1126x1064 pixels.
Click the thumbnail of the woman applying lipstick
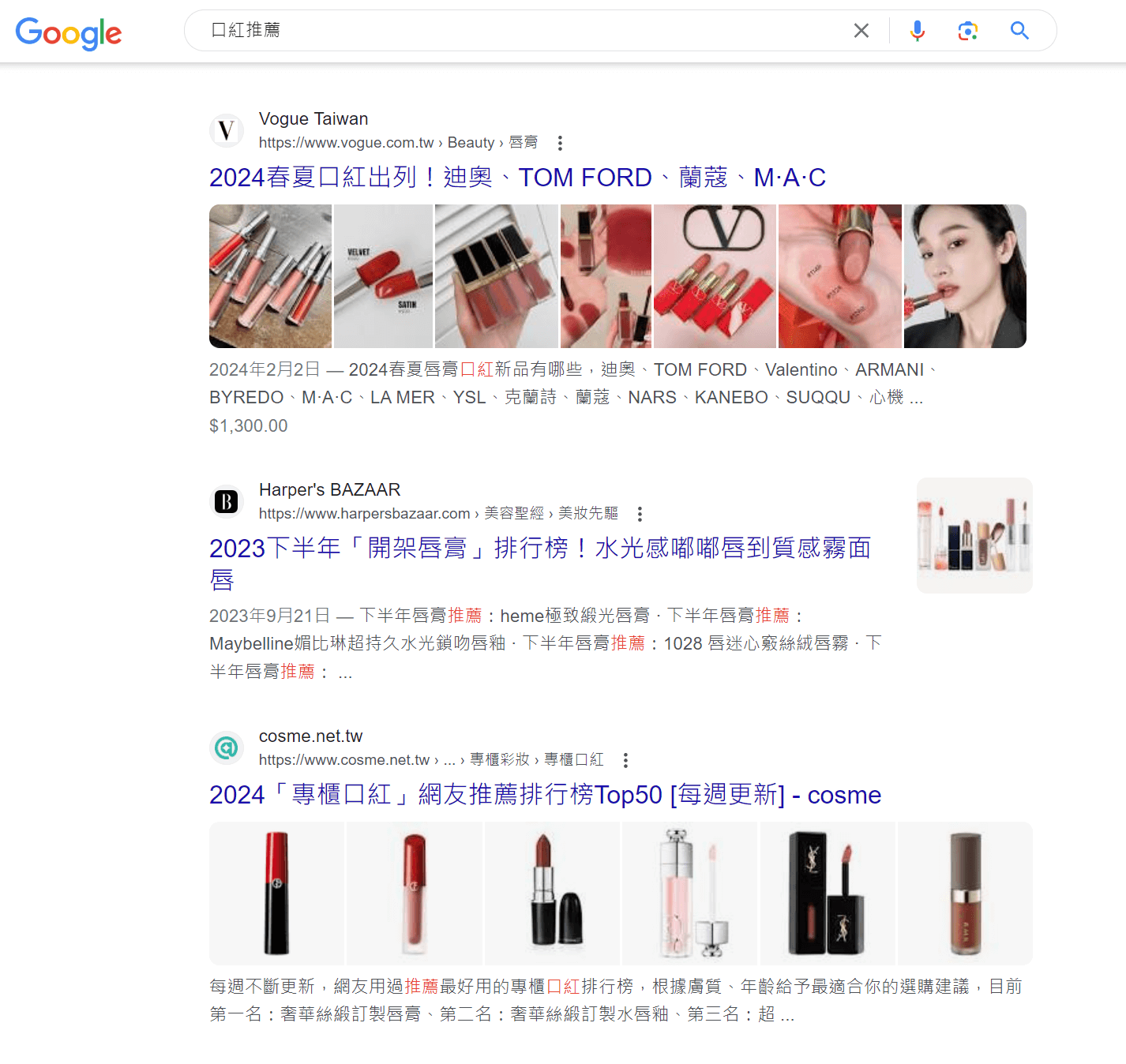click(x=965, y=276)
